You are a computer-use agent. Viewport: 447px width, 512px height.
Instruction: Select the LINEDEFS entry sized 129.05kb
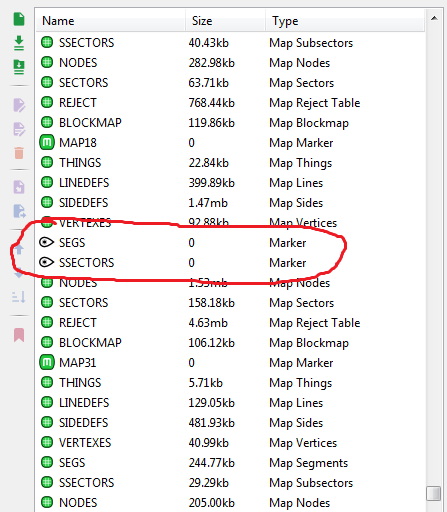[84, 403]
